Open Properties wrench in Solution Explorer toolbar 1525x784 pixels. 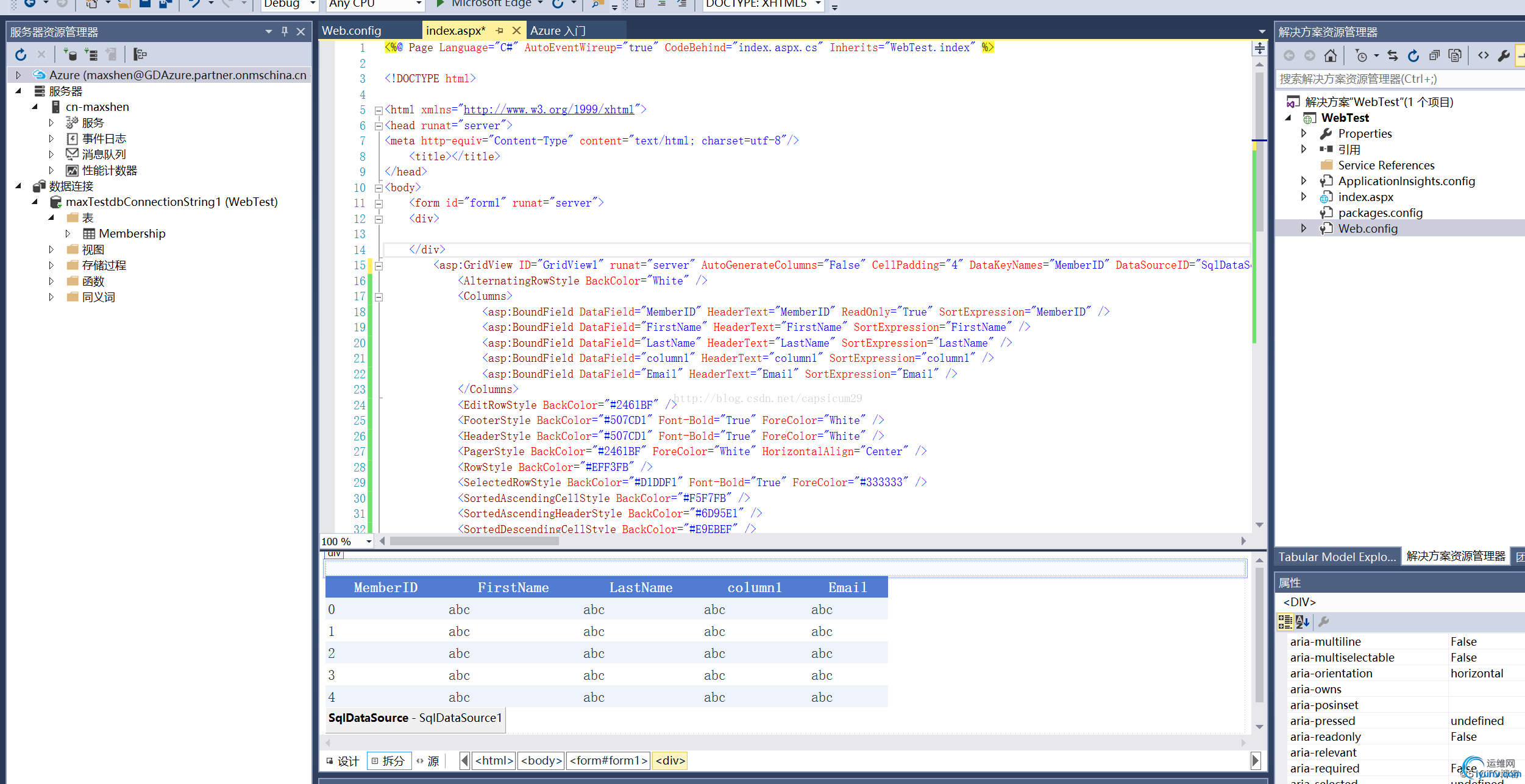1504,56
